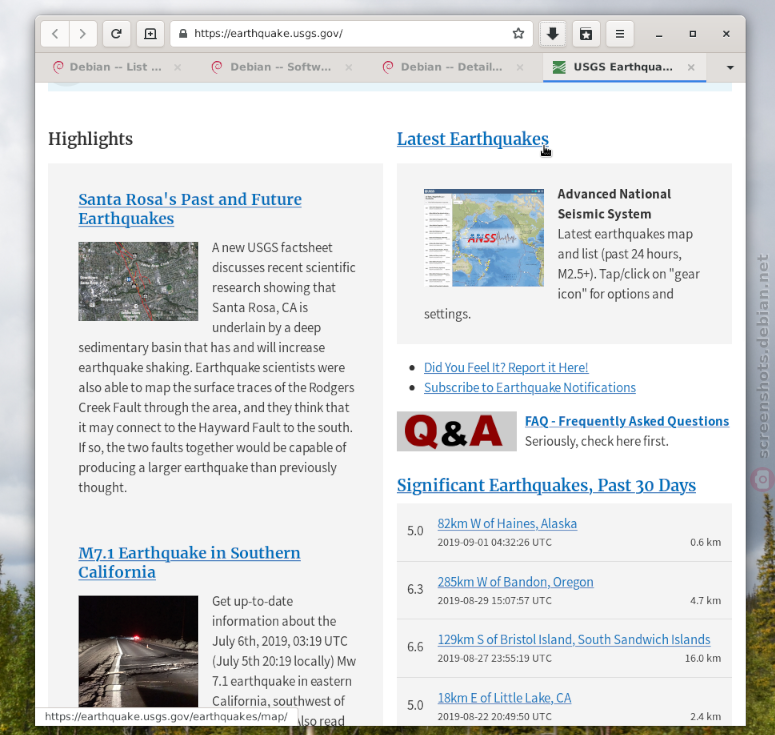Click magnitude 6.6 in the earthquake list
Viewport: 775px width, 735px height.
click(415, 647)
